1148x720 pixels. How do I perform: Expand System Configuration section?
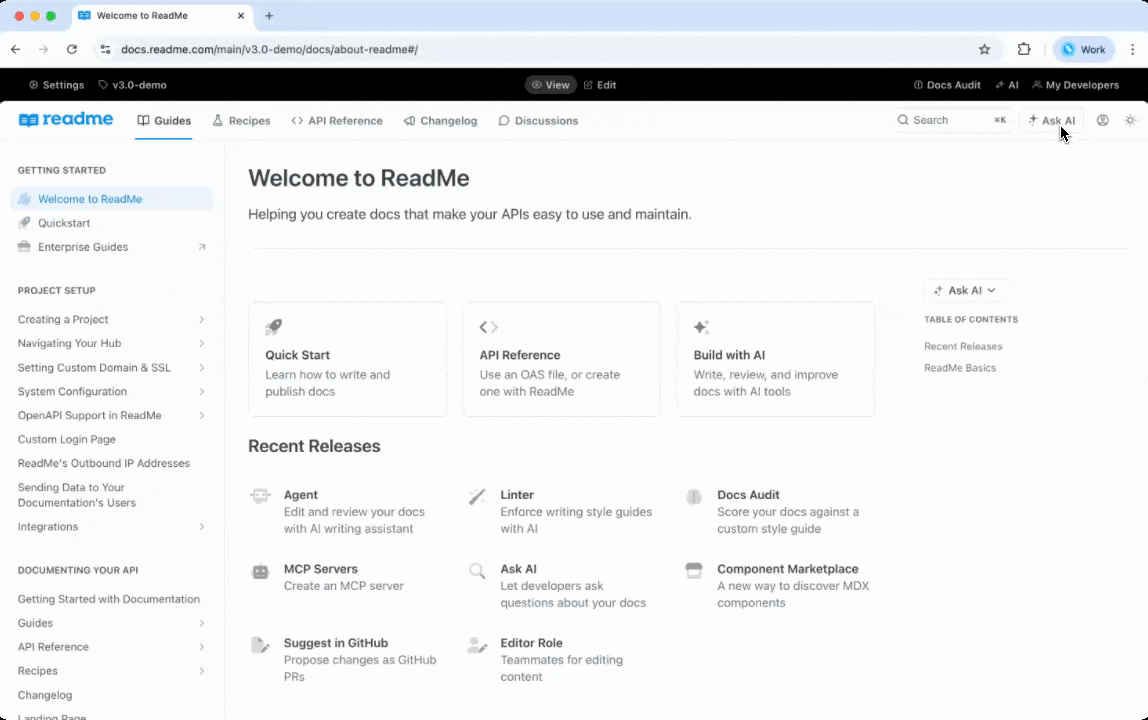pos(201,391)
